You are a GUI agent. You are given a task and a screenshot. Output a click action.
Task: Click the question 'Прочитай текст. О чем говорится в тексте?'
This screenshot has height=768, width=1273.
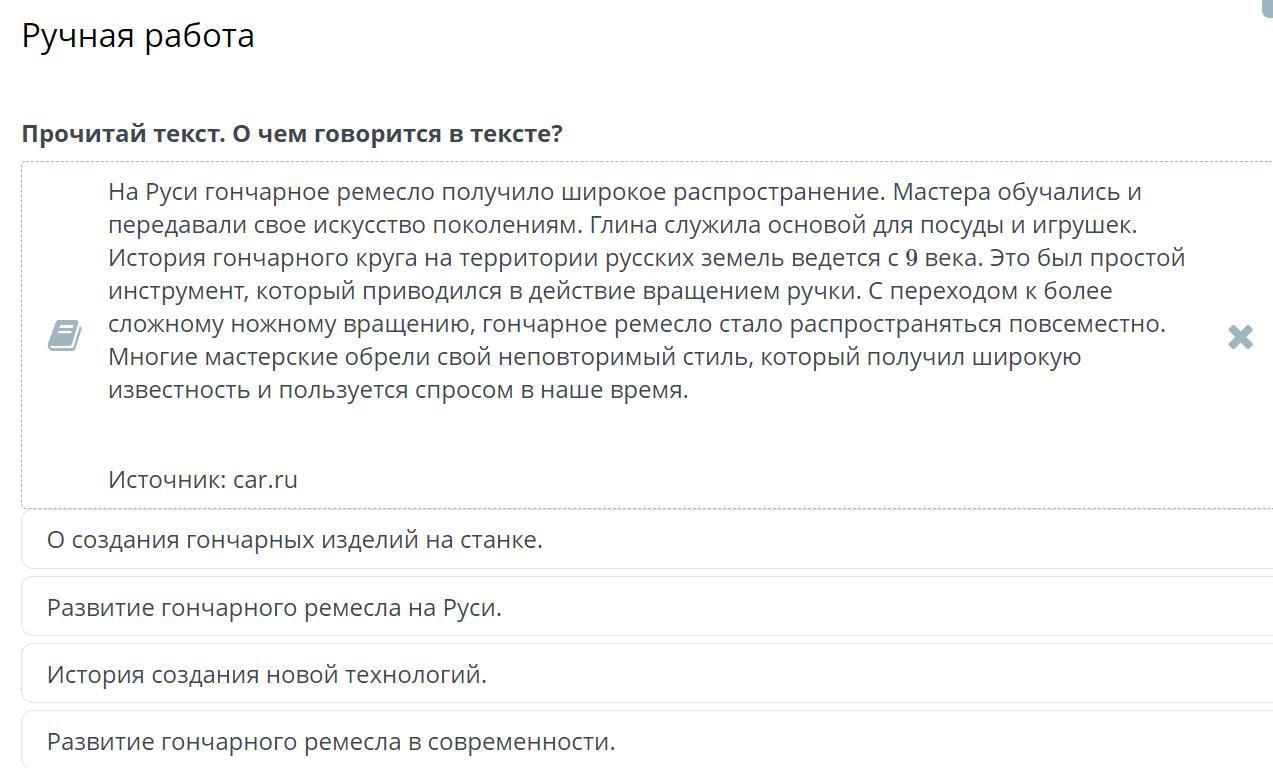(x=292, y=134)
